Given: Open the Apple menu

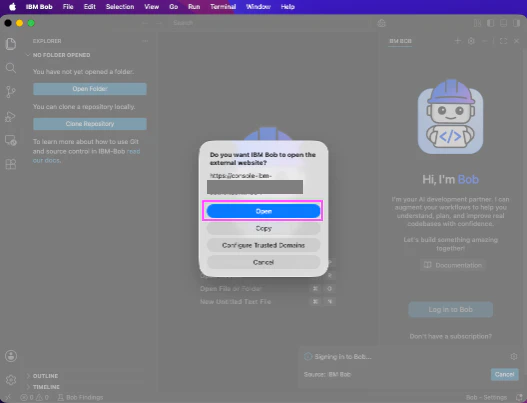Looking at the screenshot, I should (x=12, y=7).
